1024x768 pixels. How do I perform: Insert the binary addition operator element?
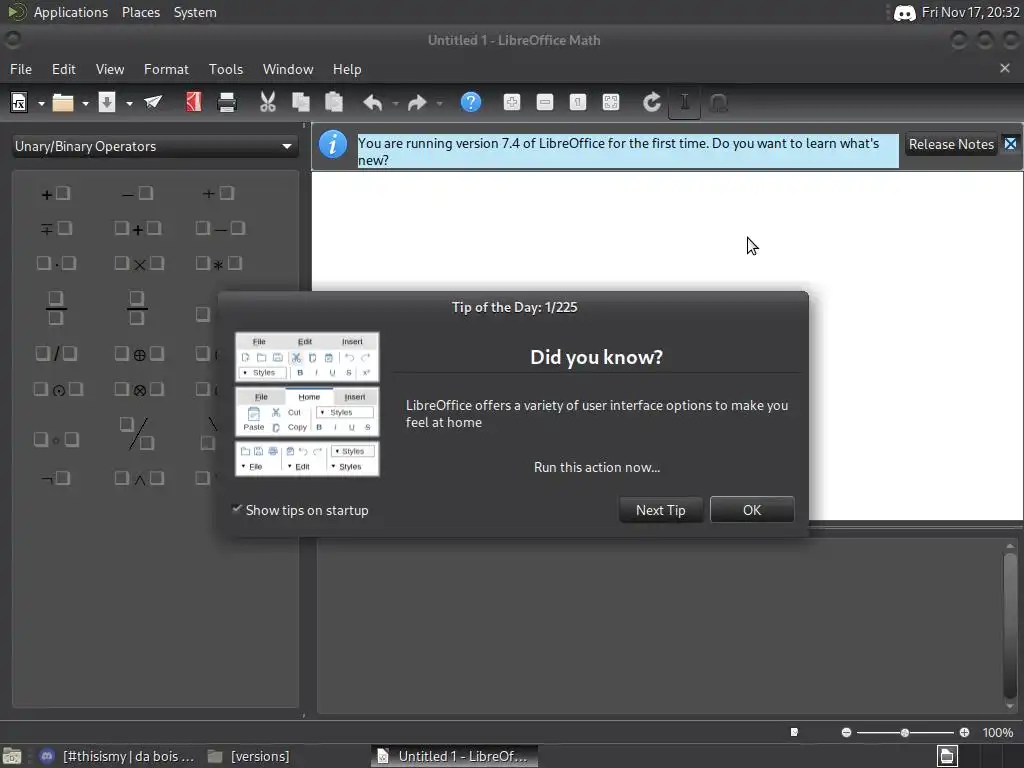pos(137,228)
